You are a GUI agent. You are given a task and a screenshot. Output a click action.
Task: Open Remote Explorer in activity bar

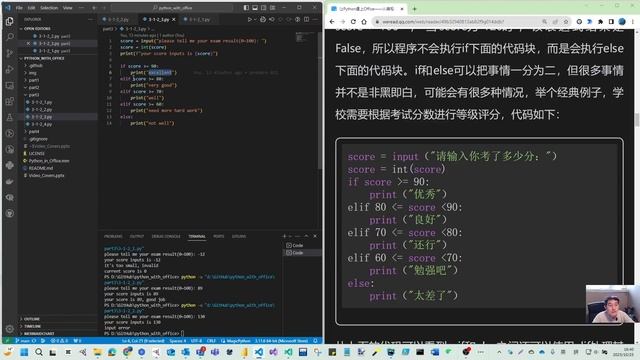[9, 85]
